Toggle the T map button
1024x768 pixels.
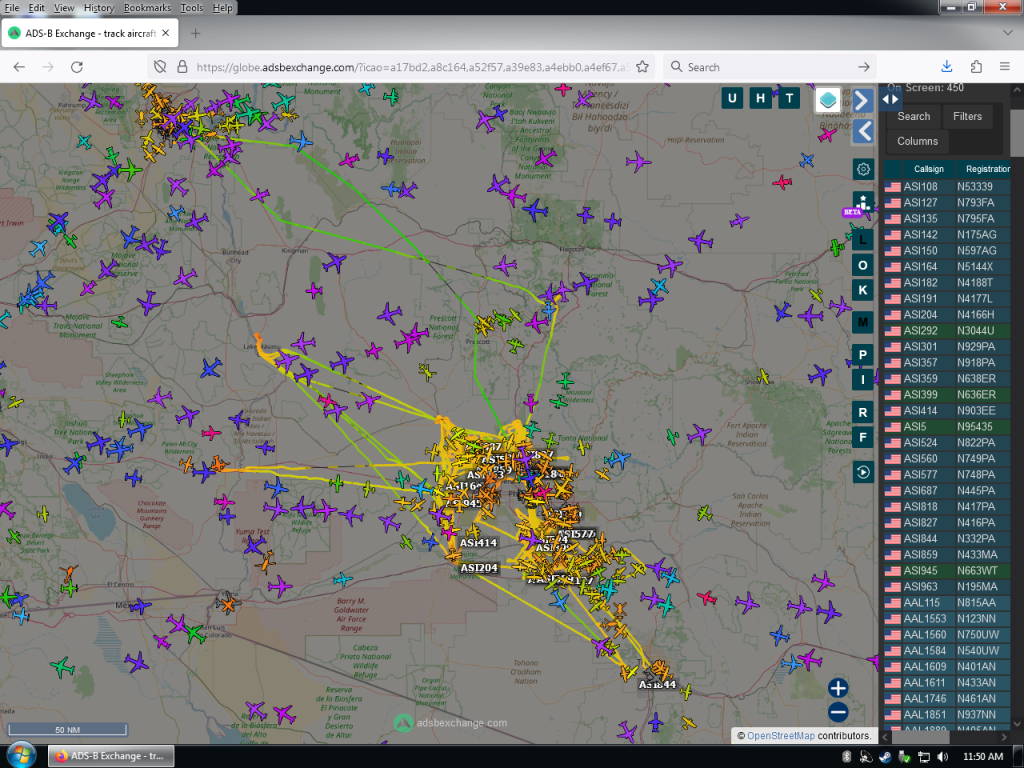pos(789,99)
